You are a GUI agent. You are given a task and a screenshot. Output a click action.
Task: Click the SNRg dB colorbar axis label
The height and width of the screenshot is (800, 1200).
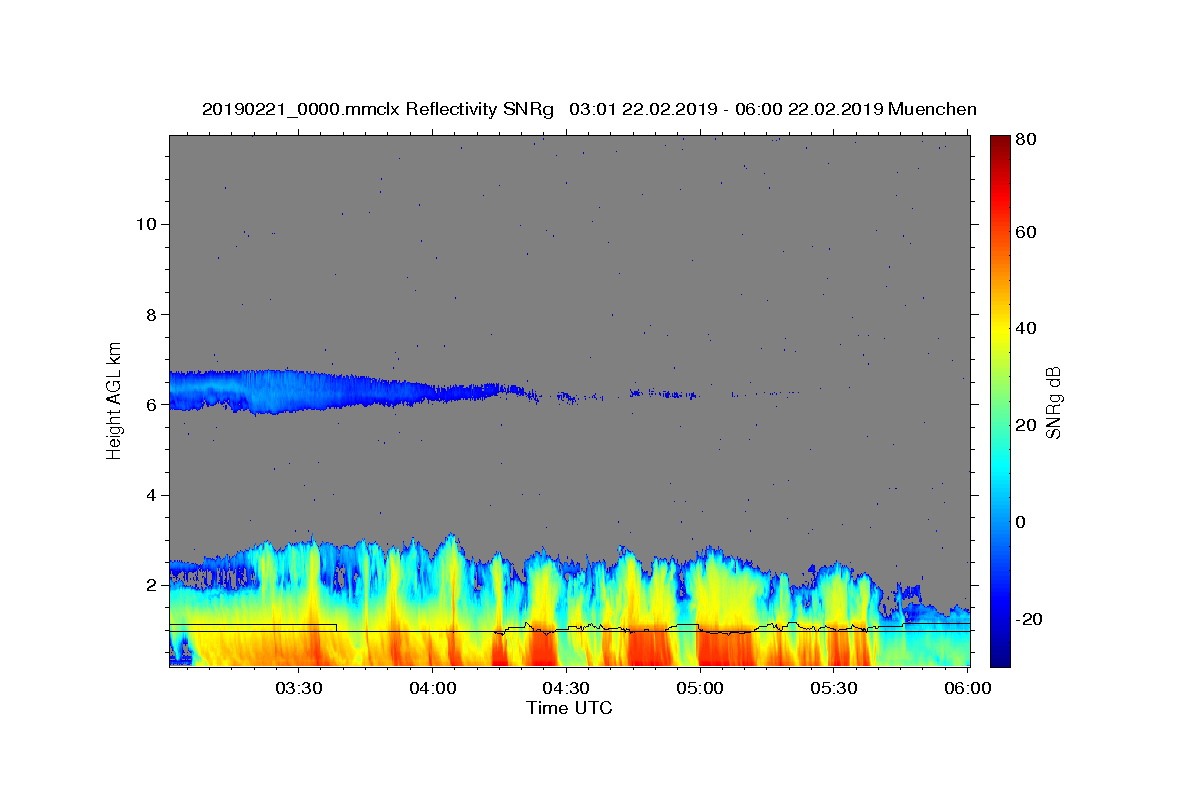(x=1053, y=402)
